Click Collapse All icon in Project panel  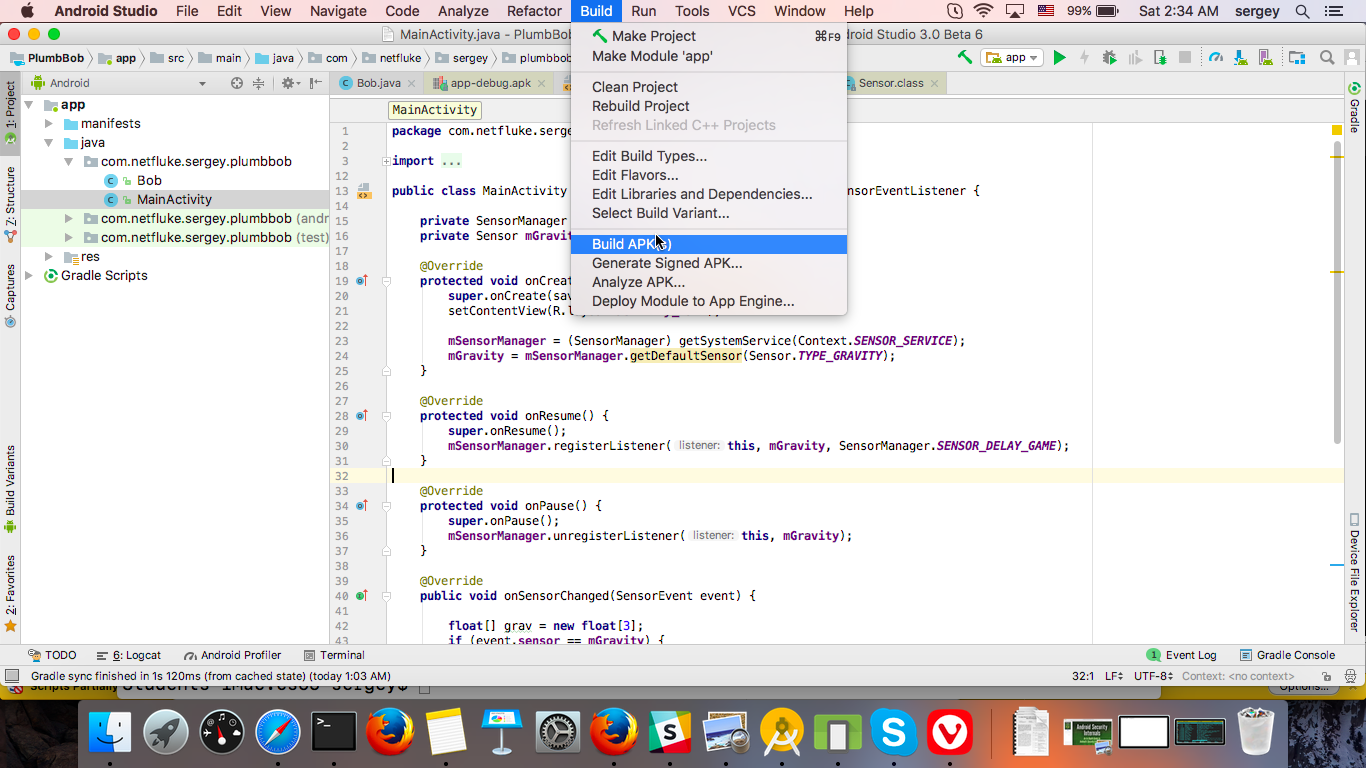click(x=259, y=83)
